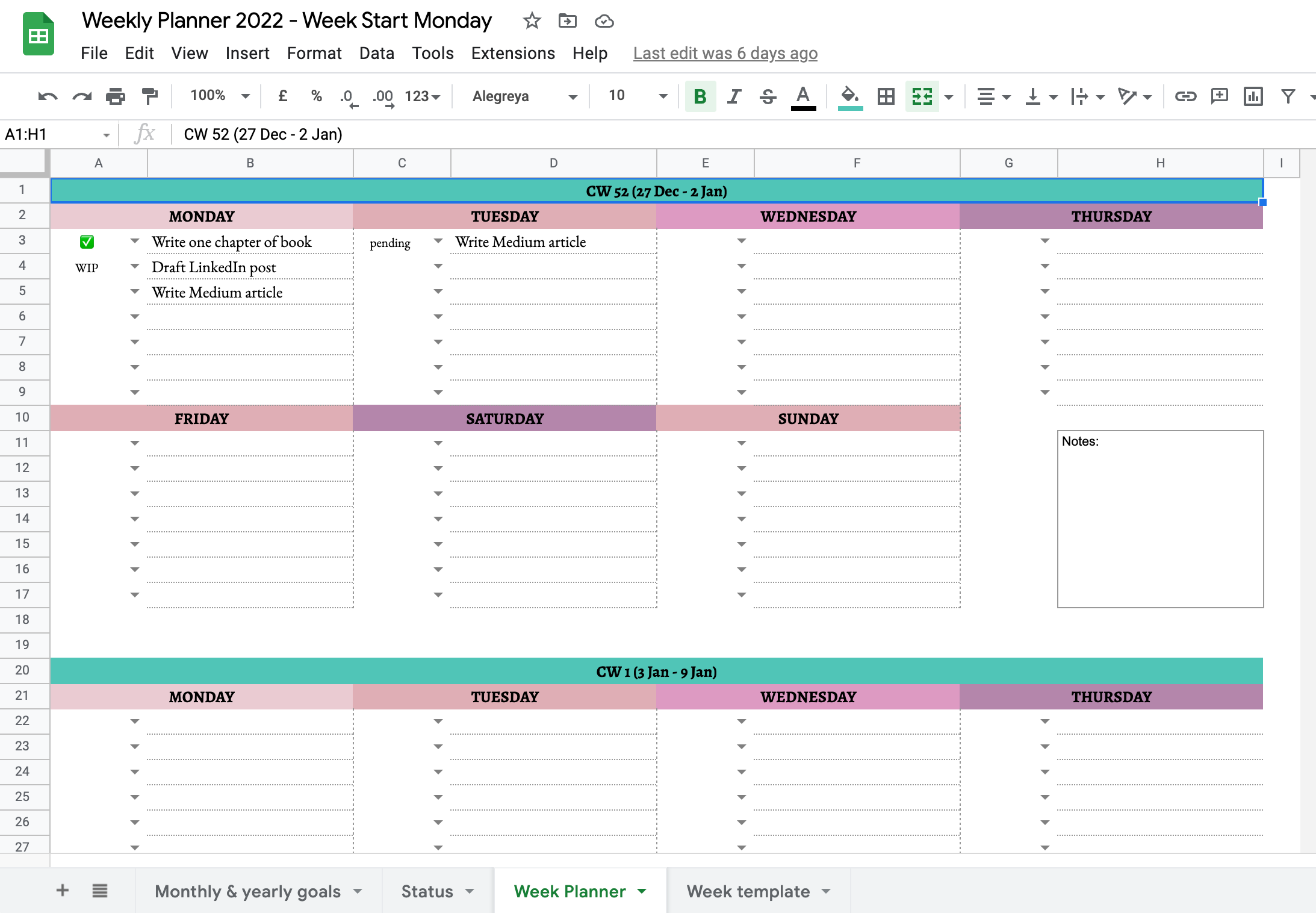Open the File menu

pos(94,54)
